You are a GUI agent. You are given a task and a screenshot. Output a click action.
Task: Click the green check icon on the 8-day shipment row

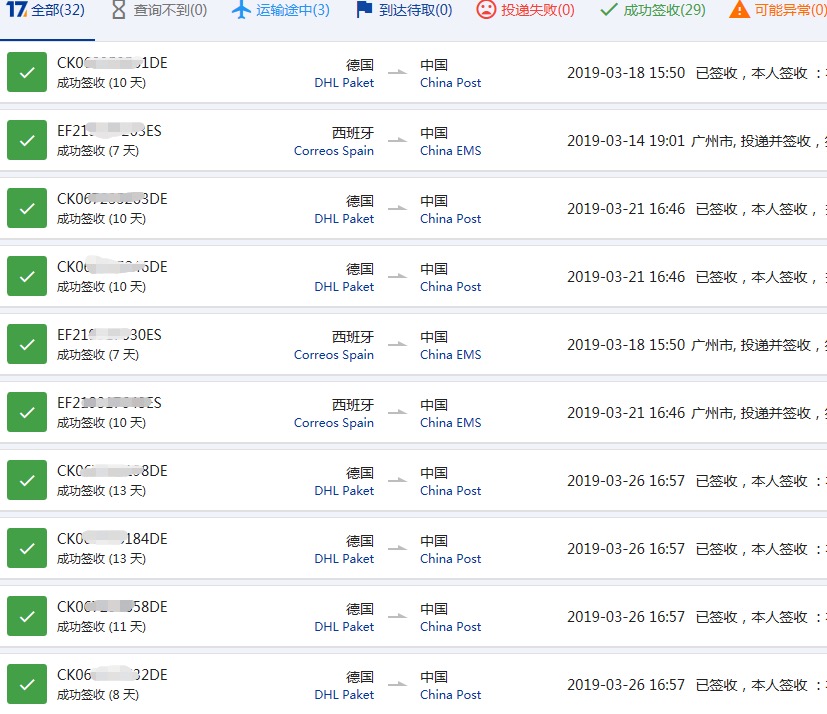[x=26, y=685]
